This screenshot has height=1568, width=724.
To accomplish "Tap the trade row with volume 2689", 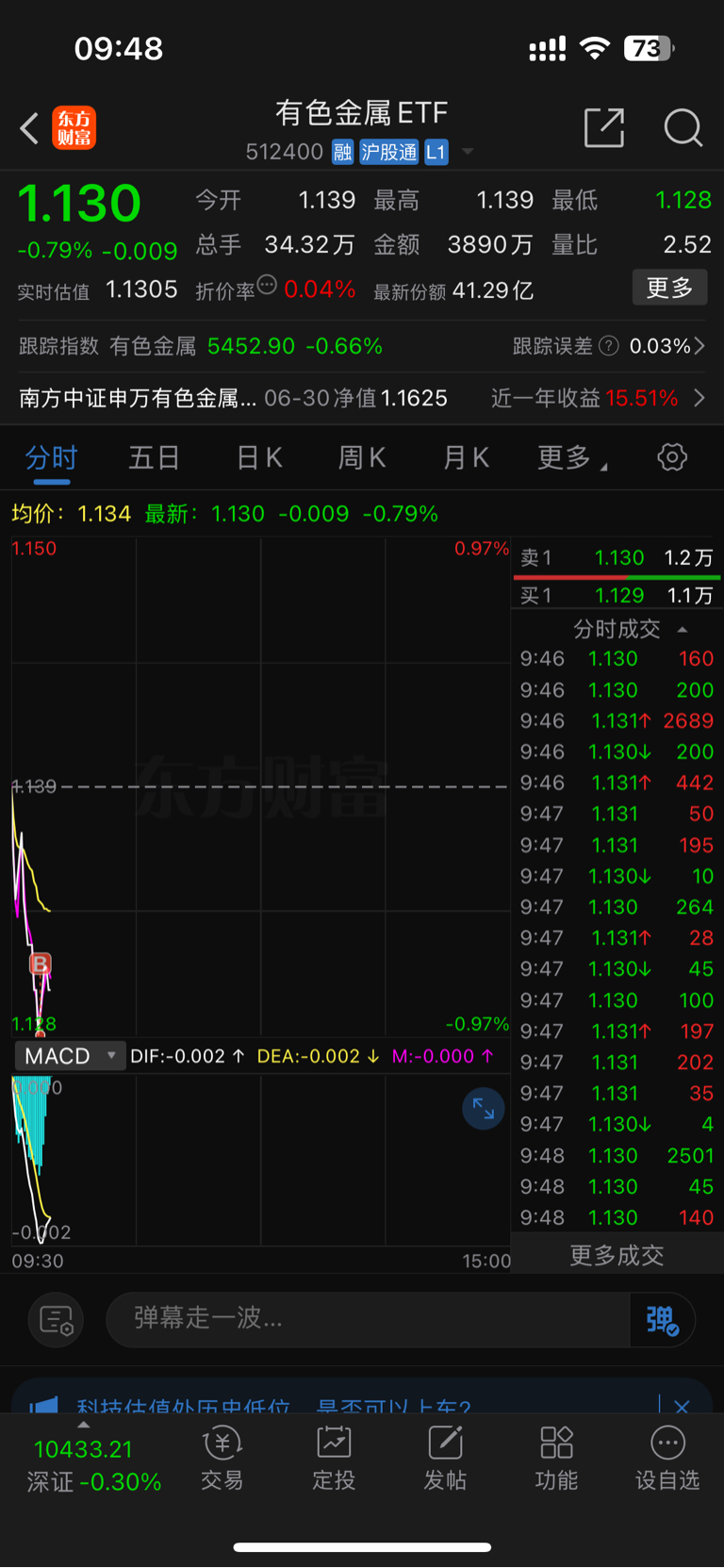I will [x=617, y=720].
